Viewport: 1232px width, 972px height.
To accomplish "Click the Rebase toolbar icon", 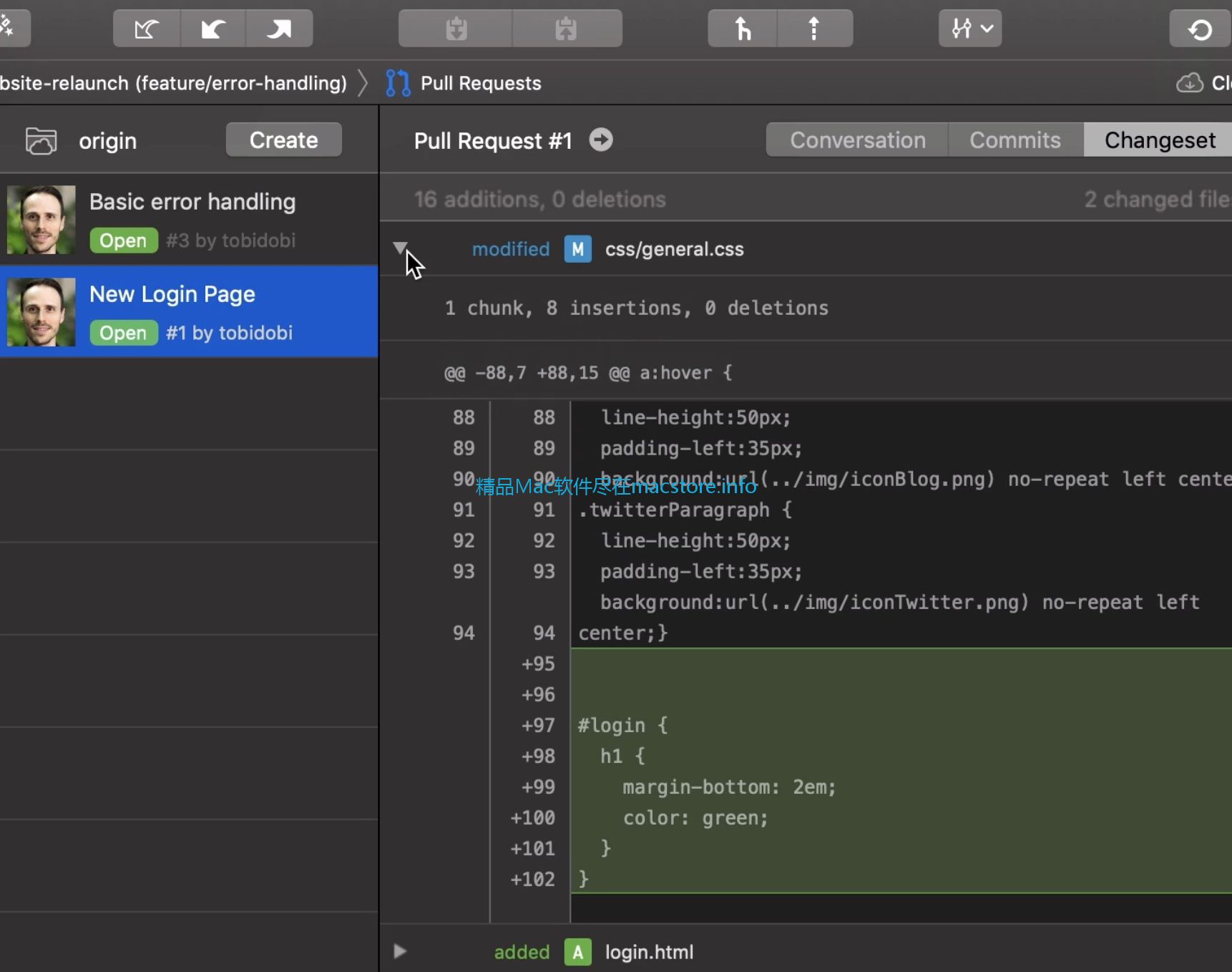I will point(814,29).
